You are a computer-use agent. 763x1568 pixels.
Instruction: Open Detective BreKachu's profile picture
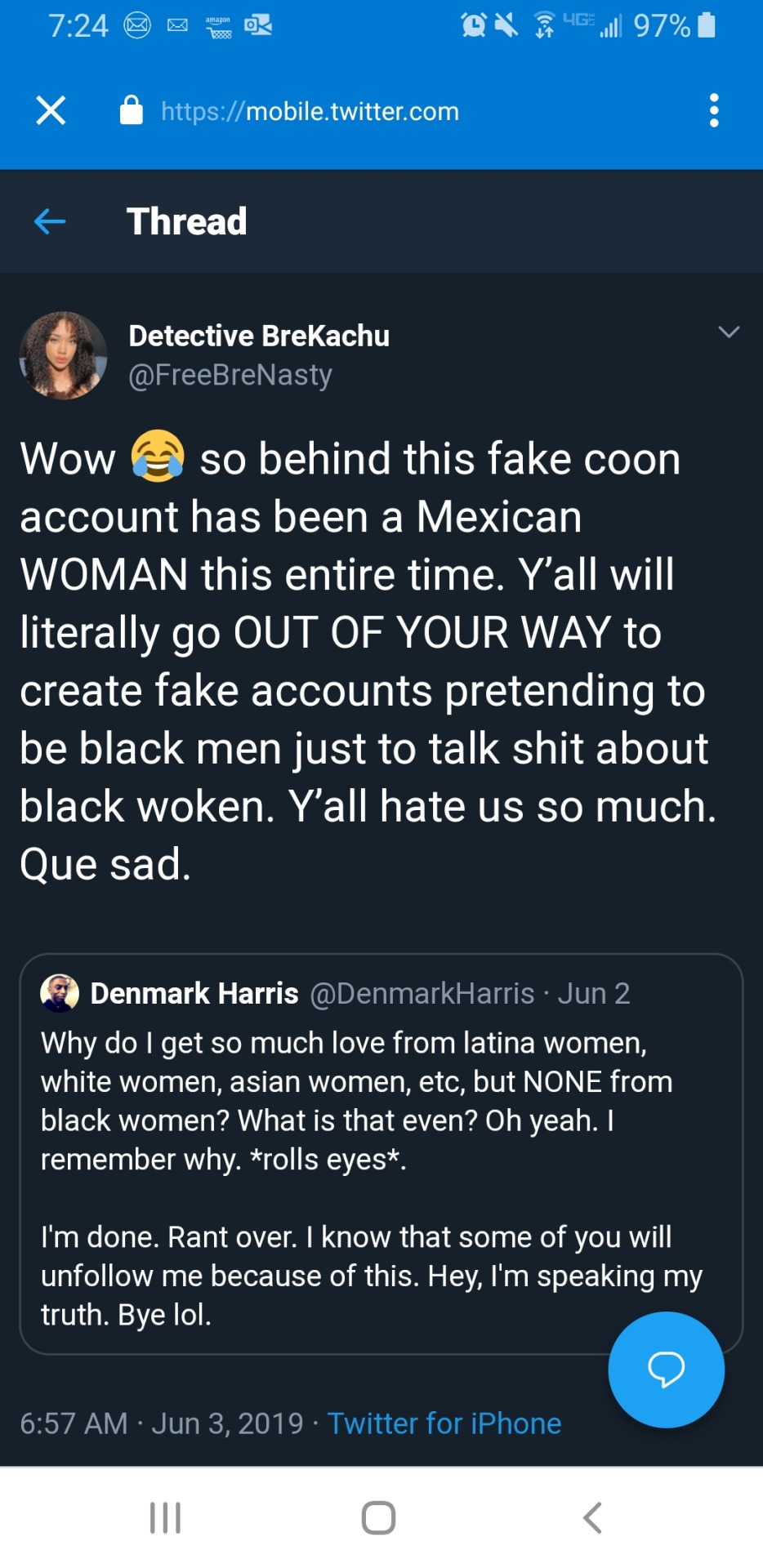tap(63, 355)
